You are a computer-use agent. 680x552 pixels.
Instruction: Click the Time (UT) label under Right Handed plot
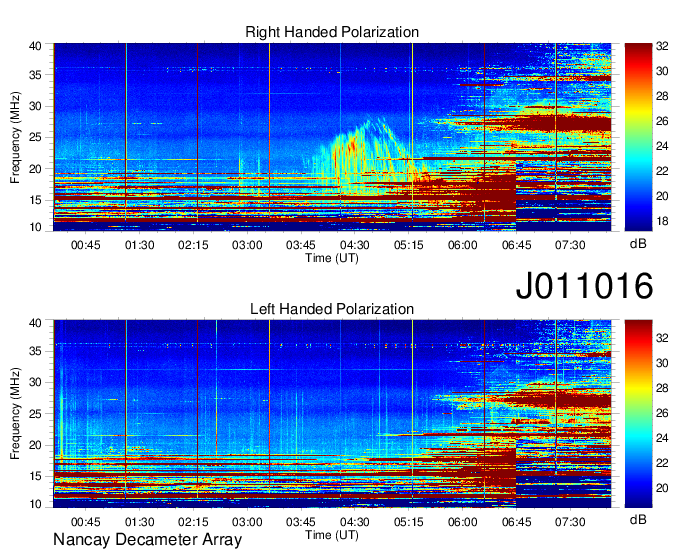[x=332, y=258]
